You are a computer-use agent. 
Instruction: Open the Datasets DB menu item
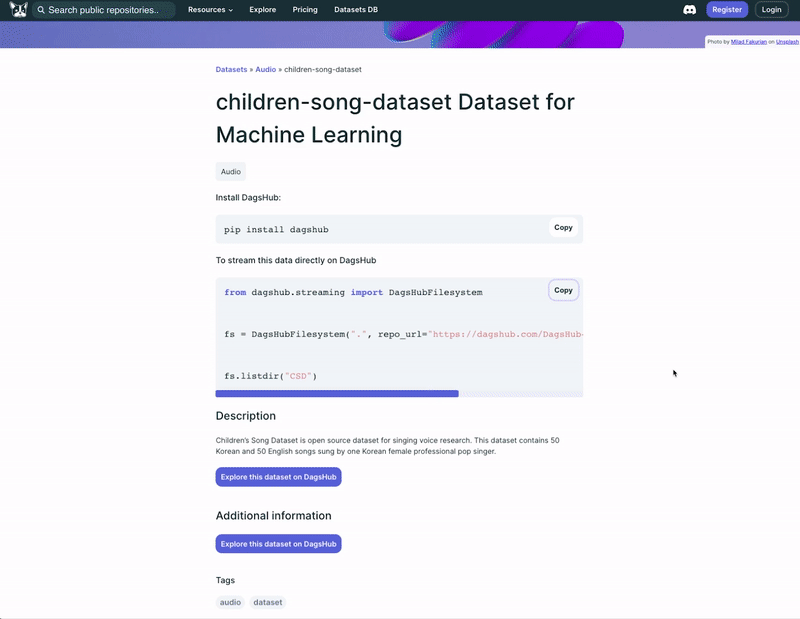click(356, 10)
